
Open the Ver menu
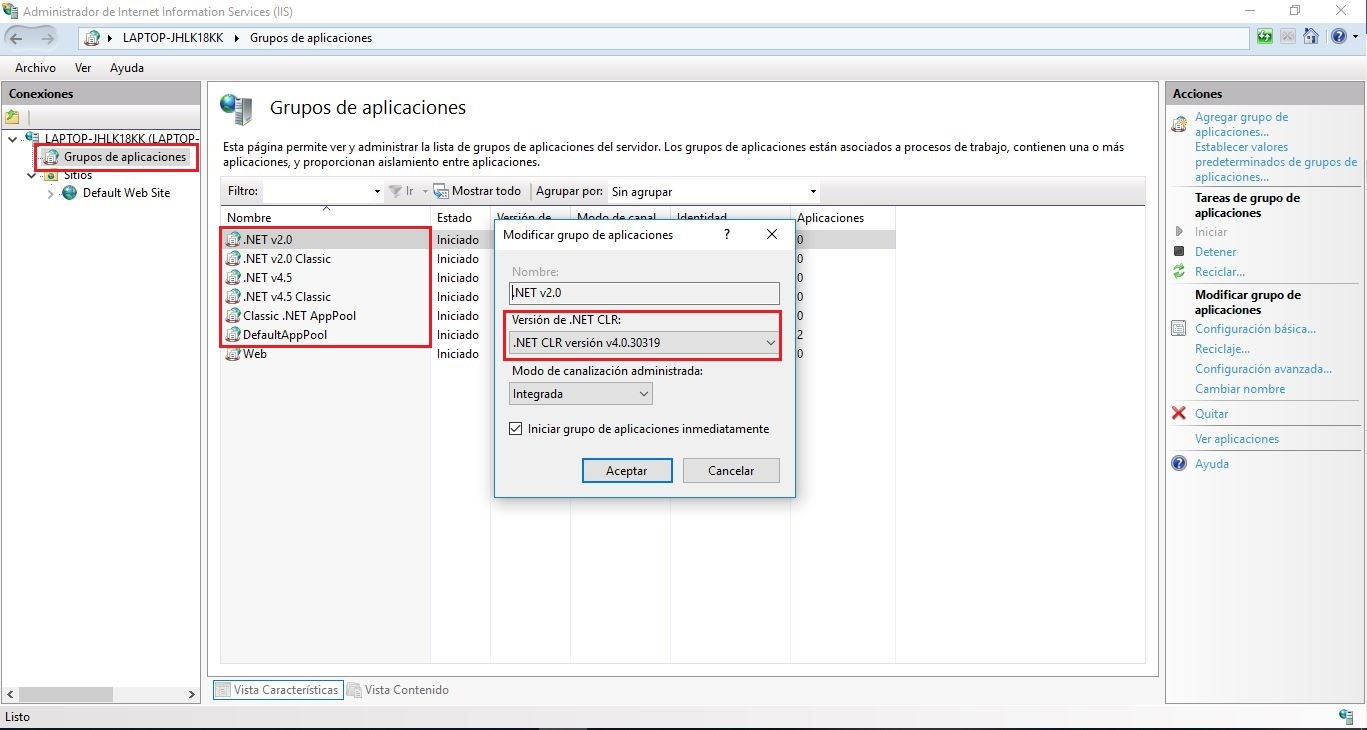83,68
